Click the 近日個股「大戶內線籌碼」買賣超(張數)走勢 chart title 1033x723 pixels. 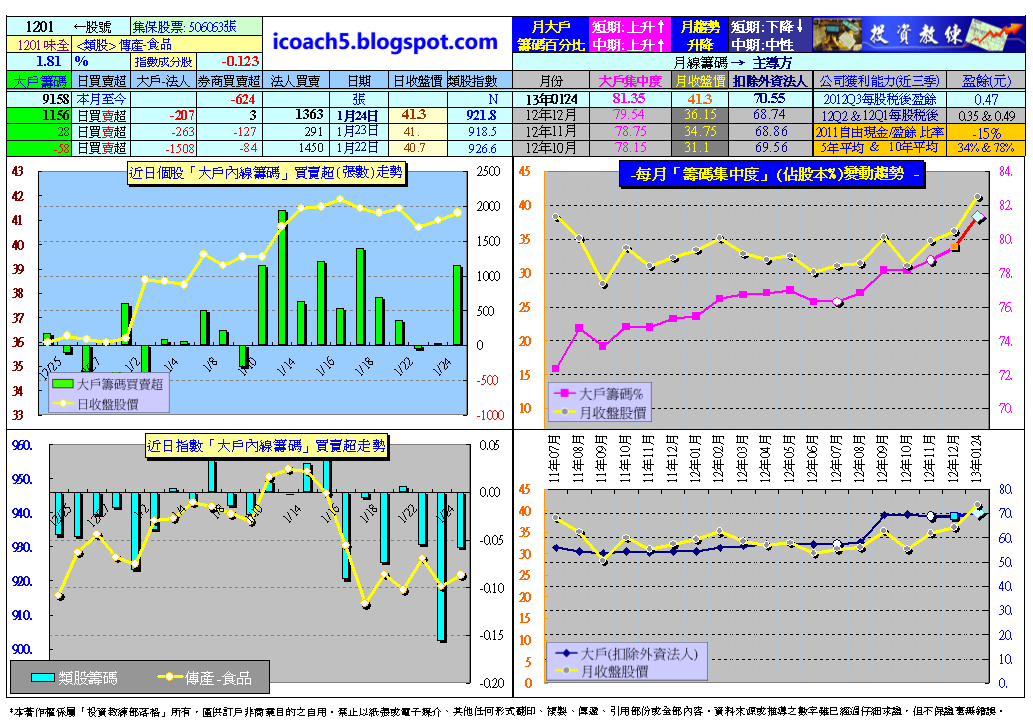pyautogui.click(x=266, y=173)
